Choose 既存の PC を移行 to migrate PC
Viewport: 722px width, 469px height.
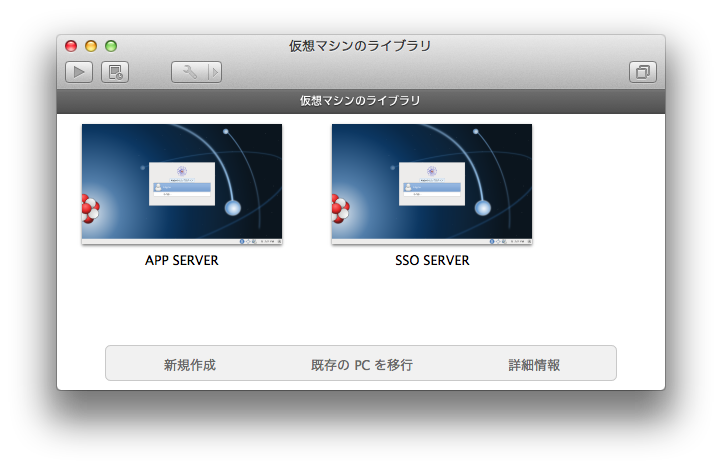pos(361,365)
